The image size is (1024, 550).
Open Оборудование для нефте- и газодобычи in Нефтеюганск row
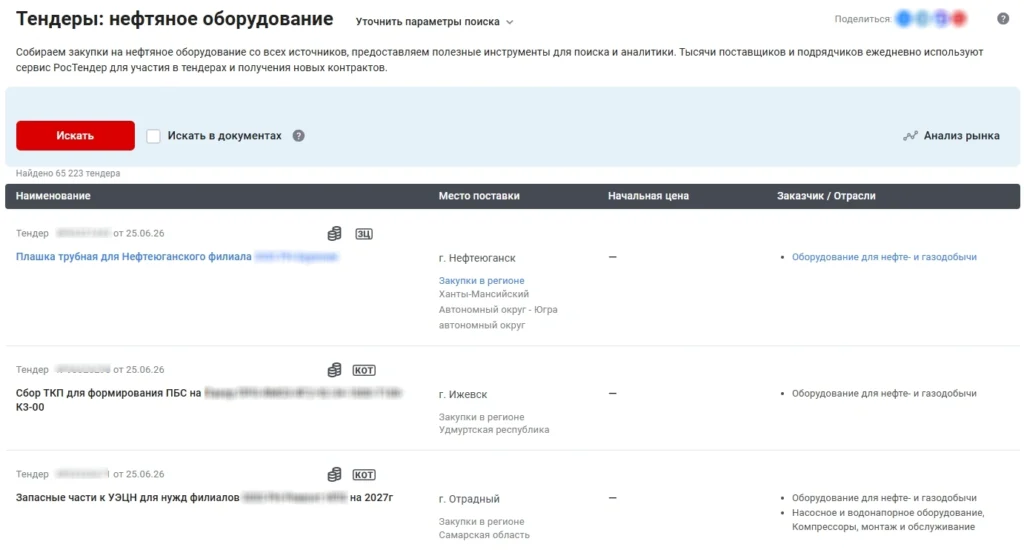coord(884,257)
